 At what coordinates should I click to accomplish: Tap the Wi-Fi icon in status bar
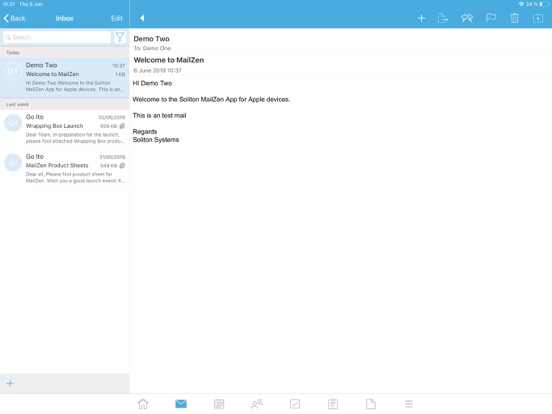click(x=521, y=4)
